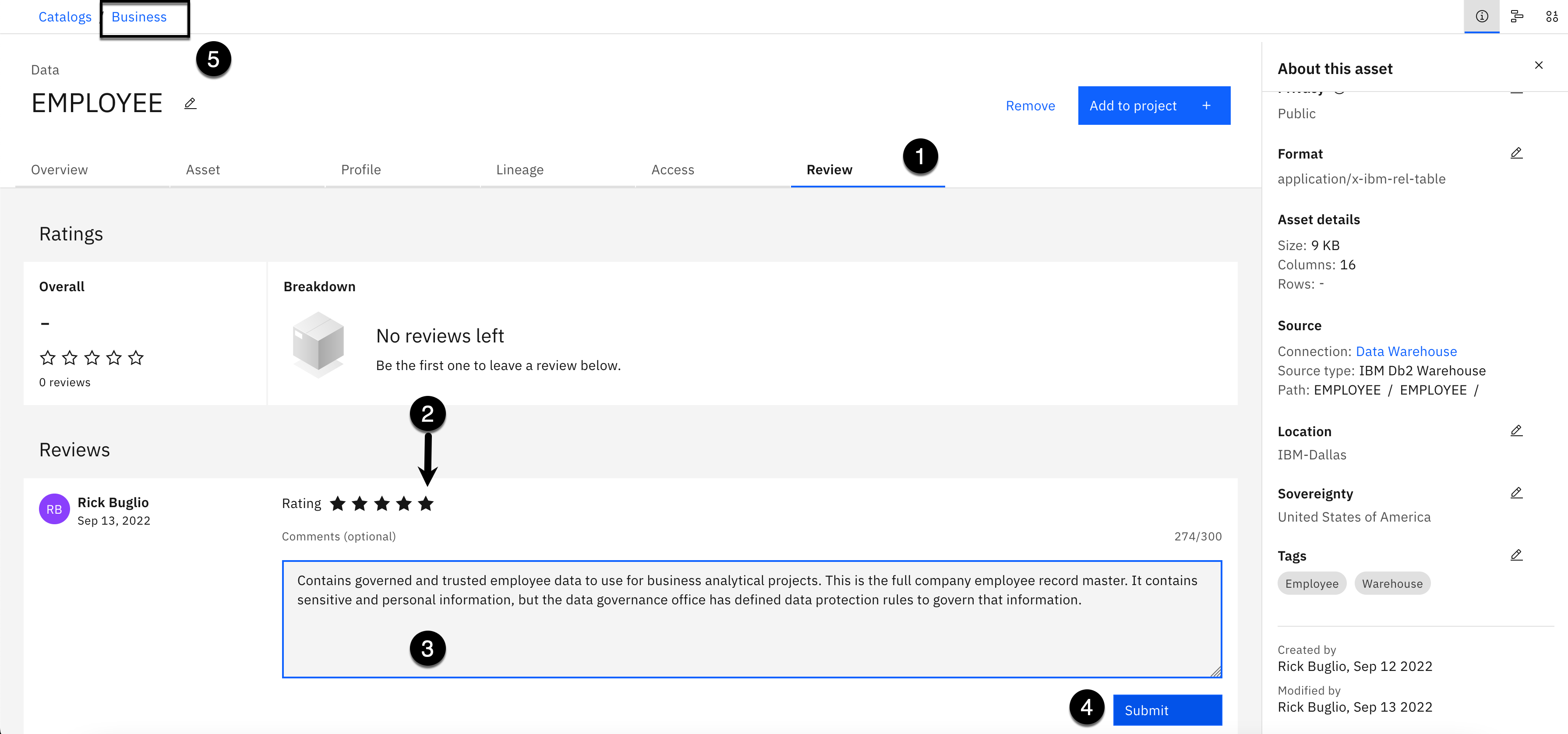Screen dimensions: 1568x734
Task: Click inside the Comments text area
Action: click(751, 633)
